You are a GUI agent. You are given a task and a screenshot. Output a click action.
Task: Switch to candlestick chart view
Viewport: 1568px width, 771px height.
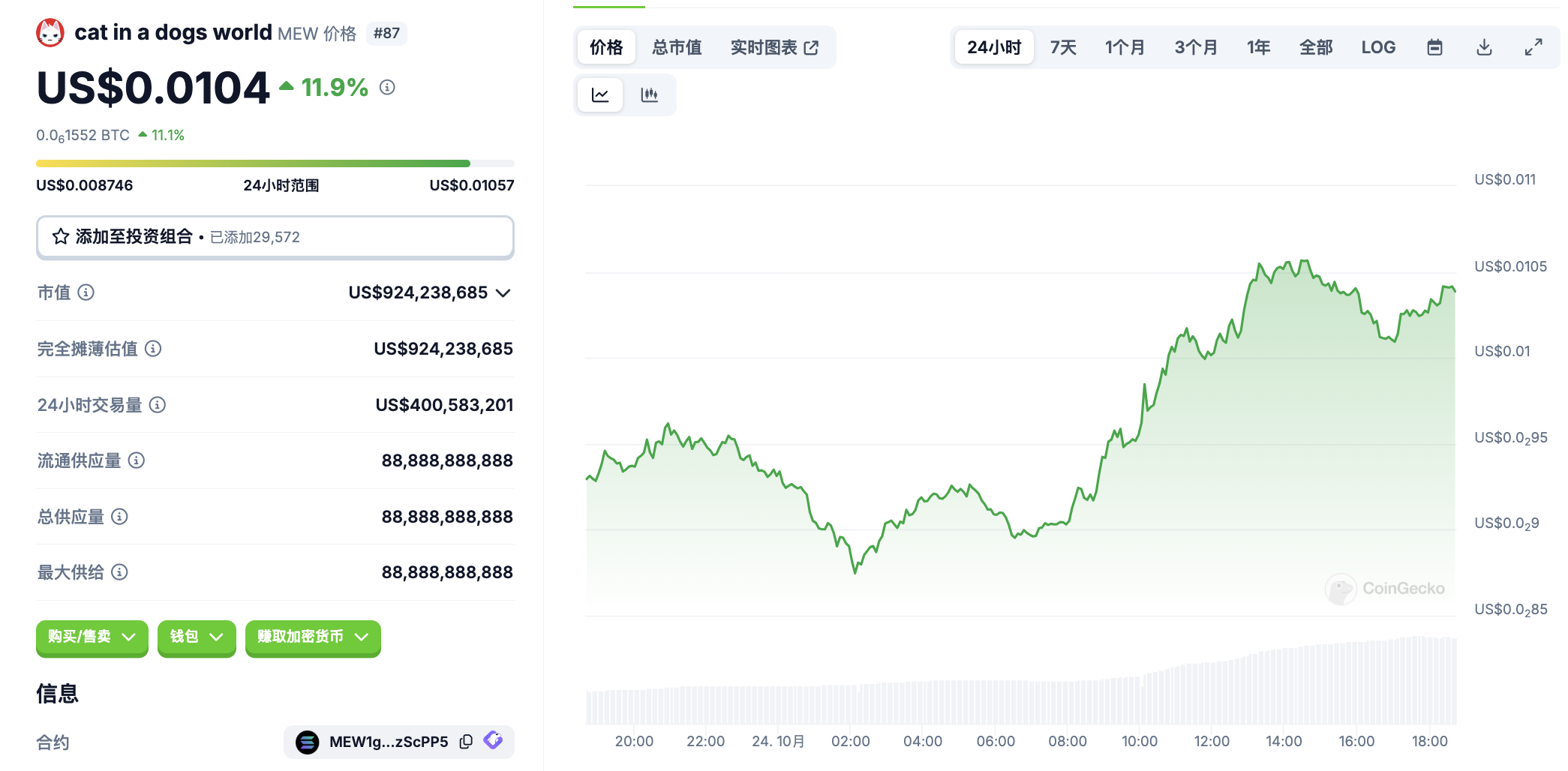[649, 95]
